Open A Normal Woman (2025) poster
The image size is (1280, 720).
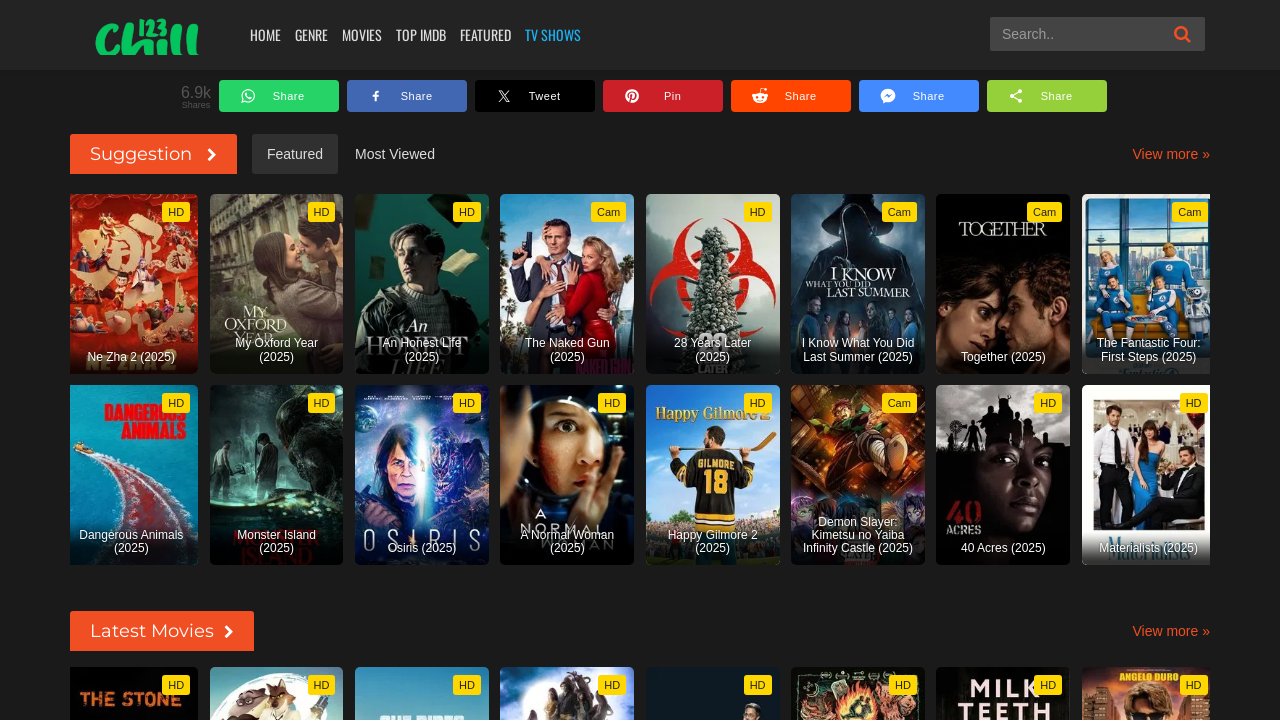click(x=567, y=475)
